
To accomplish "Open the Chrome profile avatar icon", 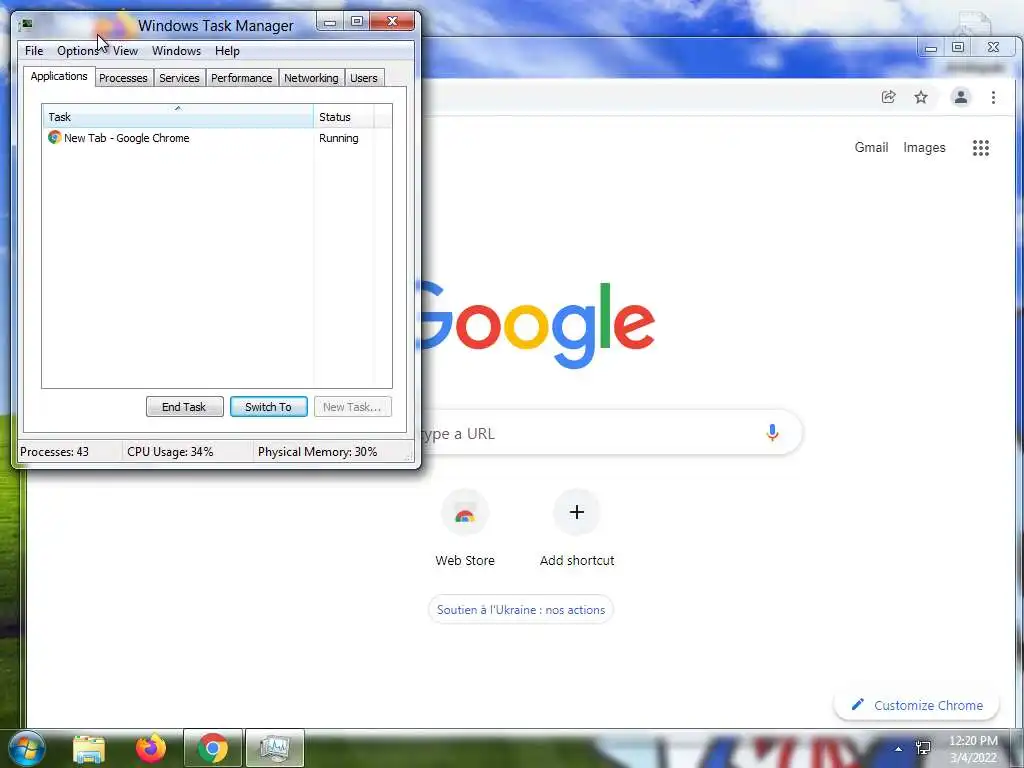I will pyautogui.click(x=961, y=97).
